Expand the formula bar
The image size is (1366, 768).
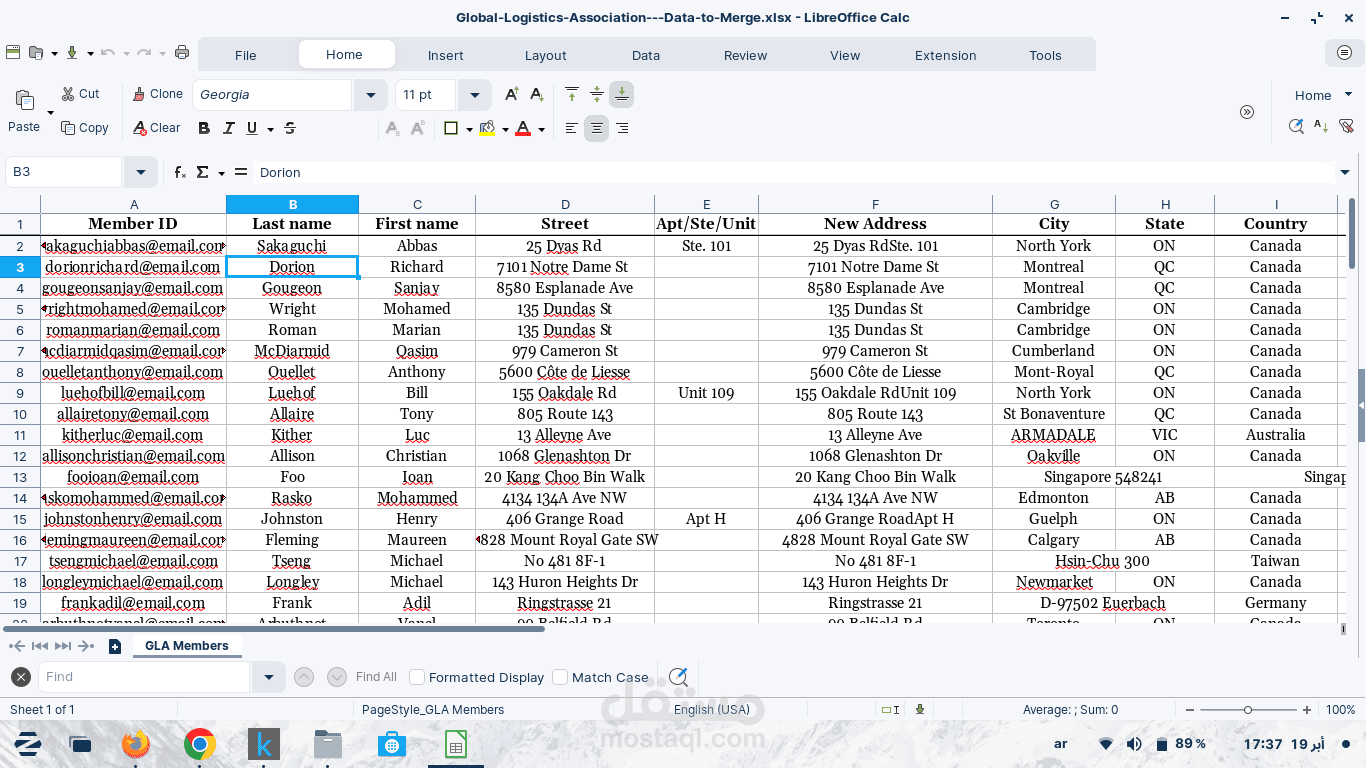coord(1345,172)
